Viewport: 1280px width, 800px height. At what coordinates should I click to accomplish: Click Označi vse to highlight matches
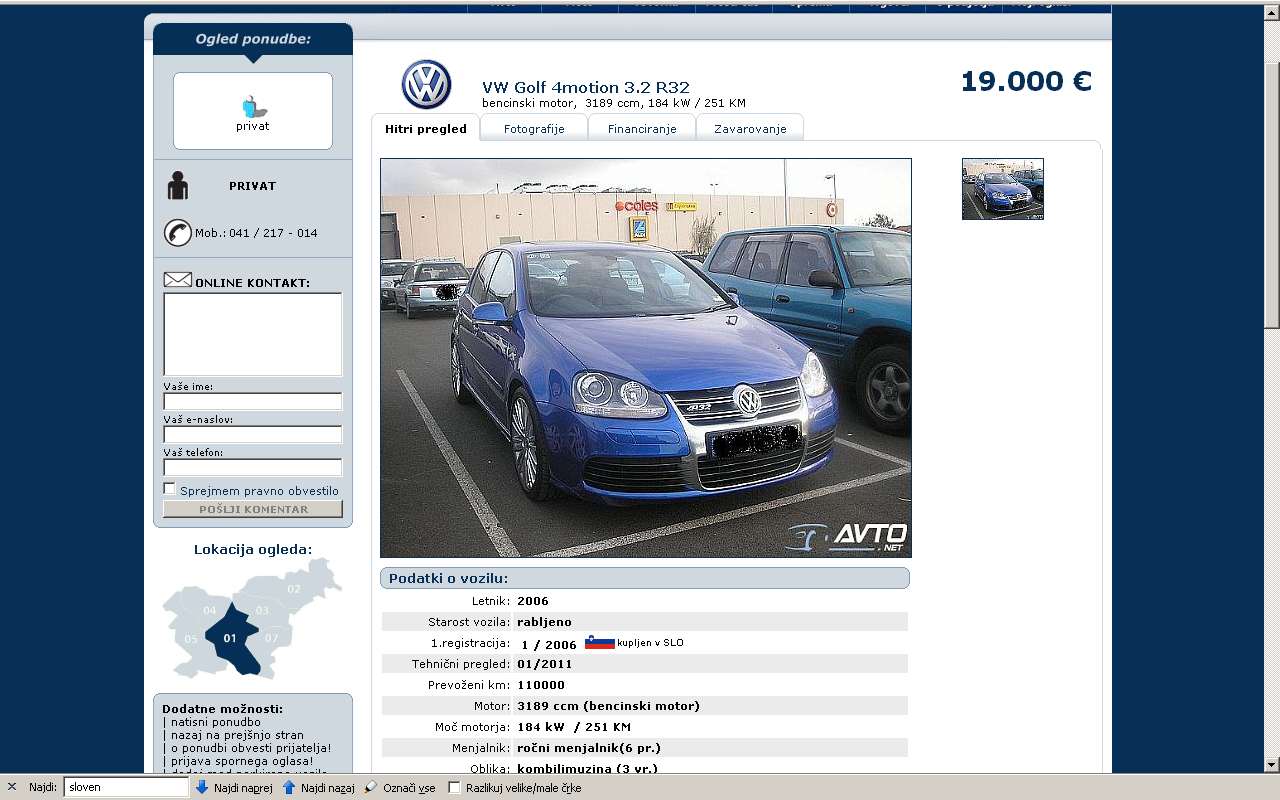tap(400, 787)
